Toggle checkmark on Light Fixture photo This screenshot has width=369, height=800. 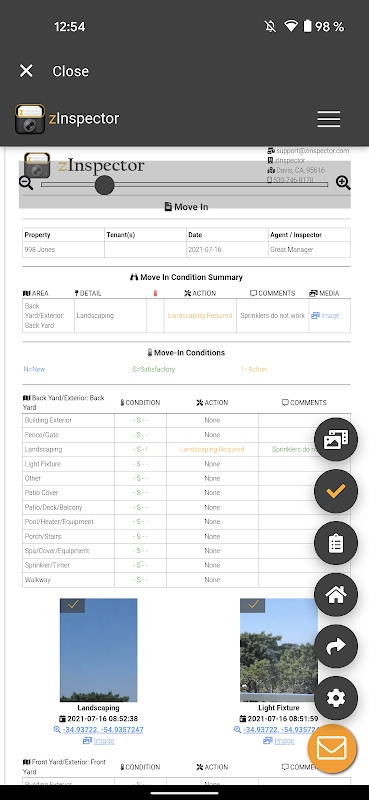pyautogui.click(x=253, y=605)
